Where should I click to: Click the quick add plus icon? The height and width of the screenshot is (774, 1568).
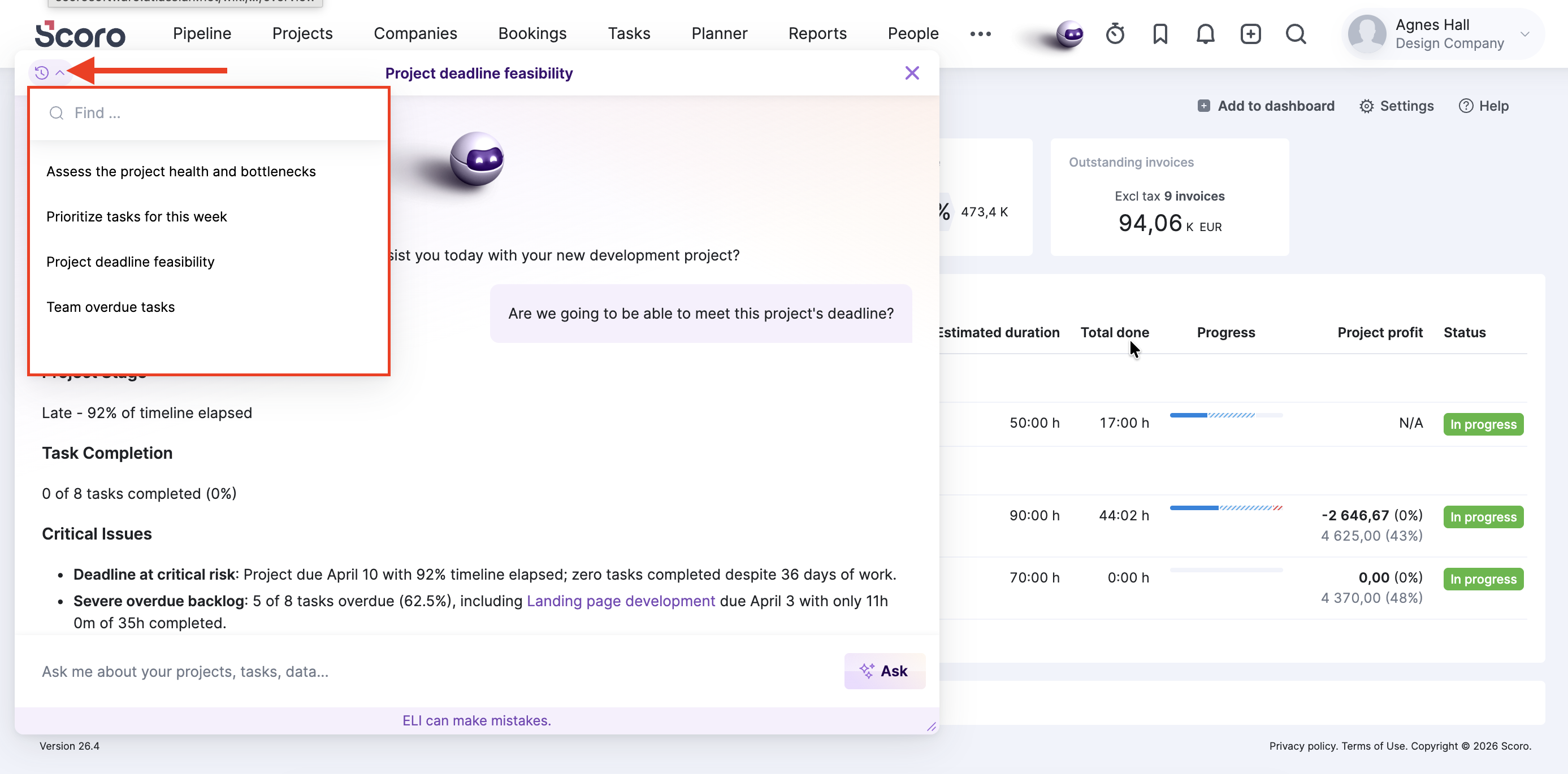coord(1250,34)
